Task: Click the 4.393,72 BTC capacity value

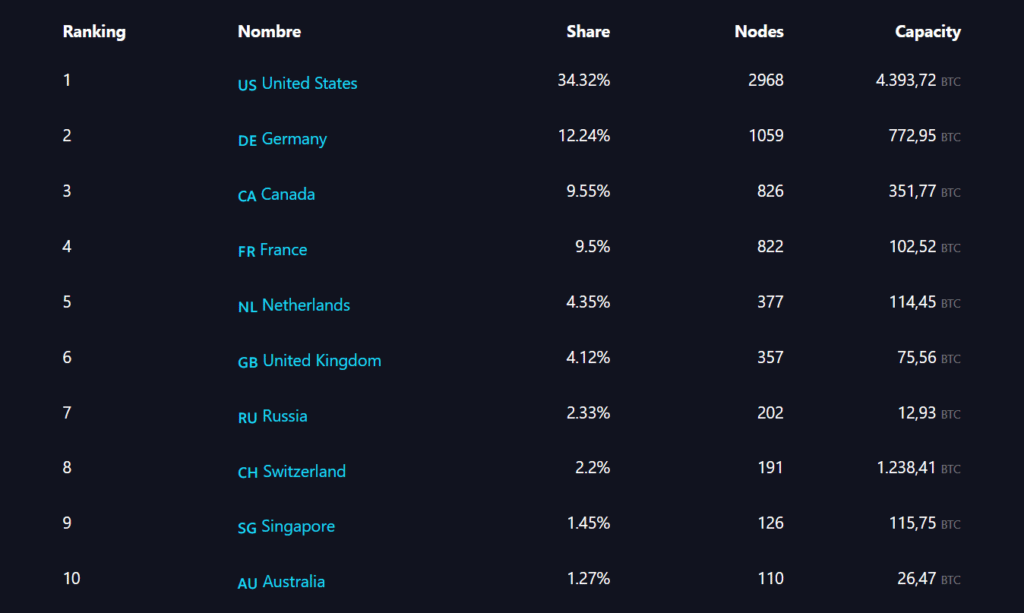Action: [918, 81]
